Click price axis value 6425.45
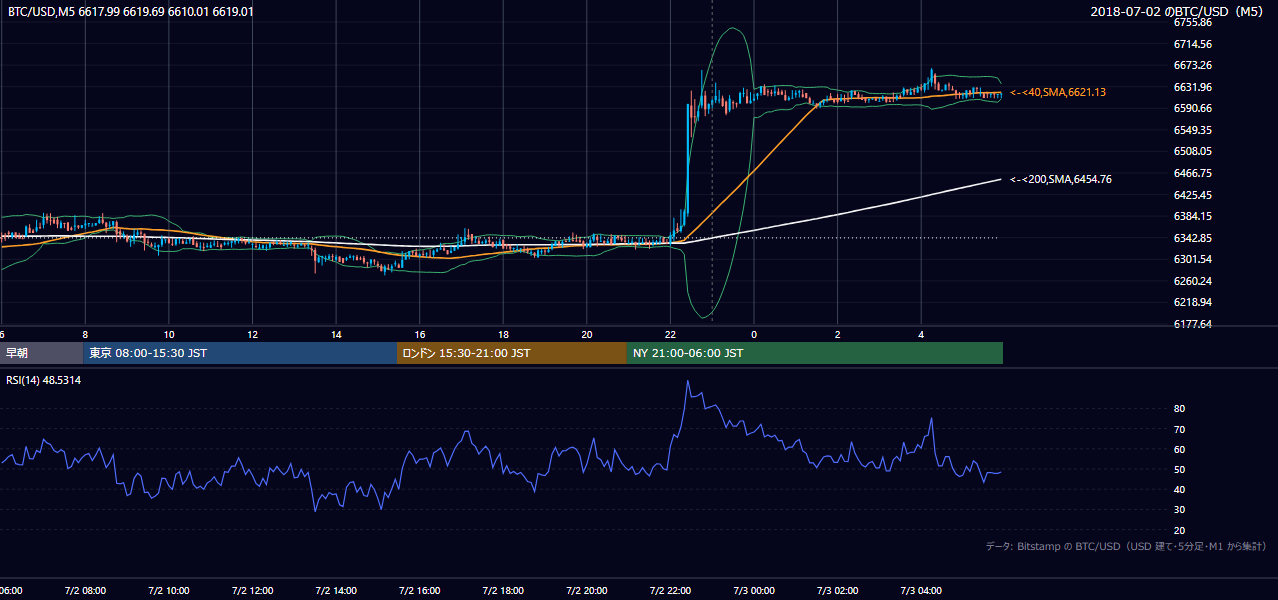Screen dimensions: 1278x600 (1193, 195)
